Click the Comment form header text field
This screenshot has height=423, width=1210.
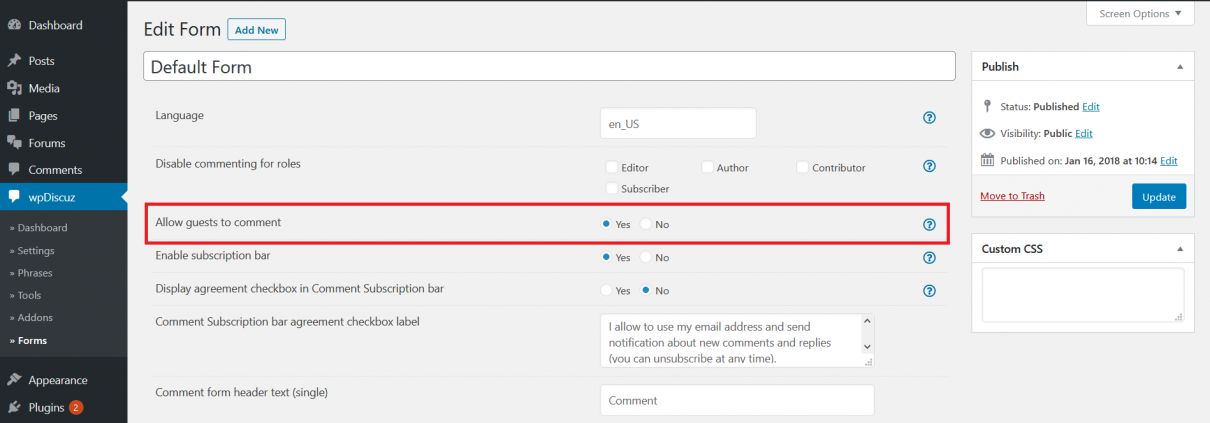[738, 400]
